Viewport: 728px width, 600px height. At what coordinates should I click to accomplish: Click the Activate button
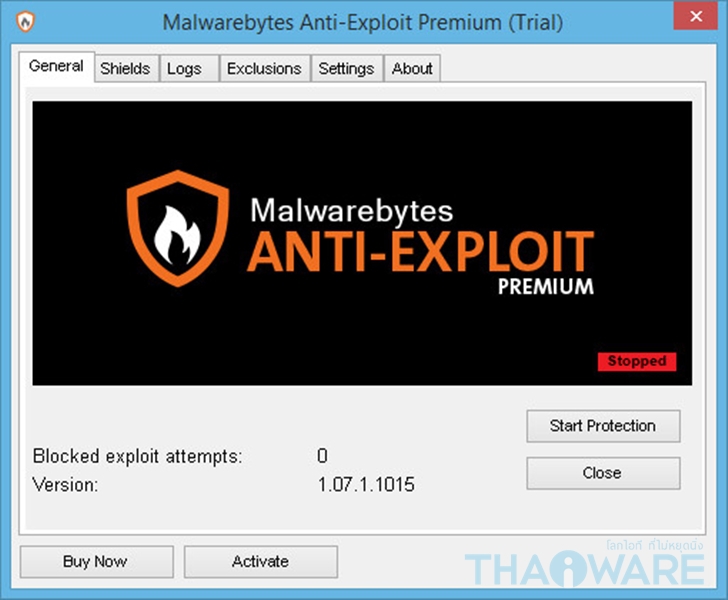260,562
